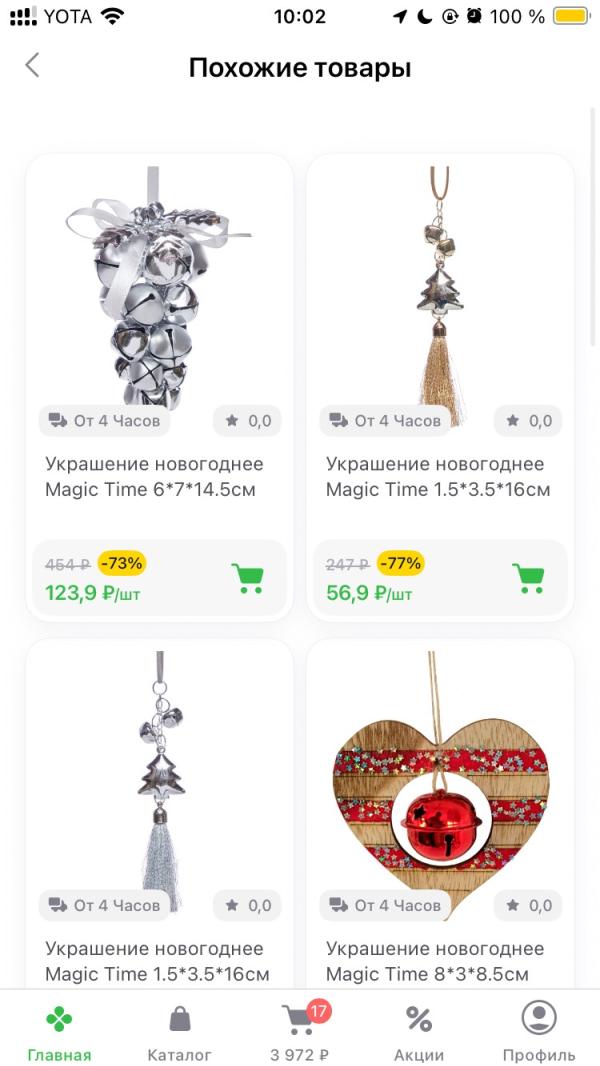The height and width of the screenshot is (1066, 600).
Task: Add 123,9 ₽ silver bells ornament to cart
Action: [x=247, y=579]
